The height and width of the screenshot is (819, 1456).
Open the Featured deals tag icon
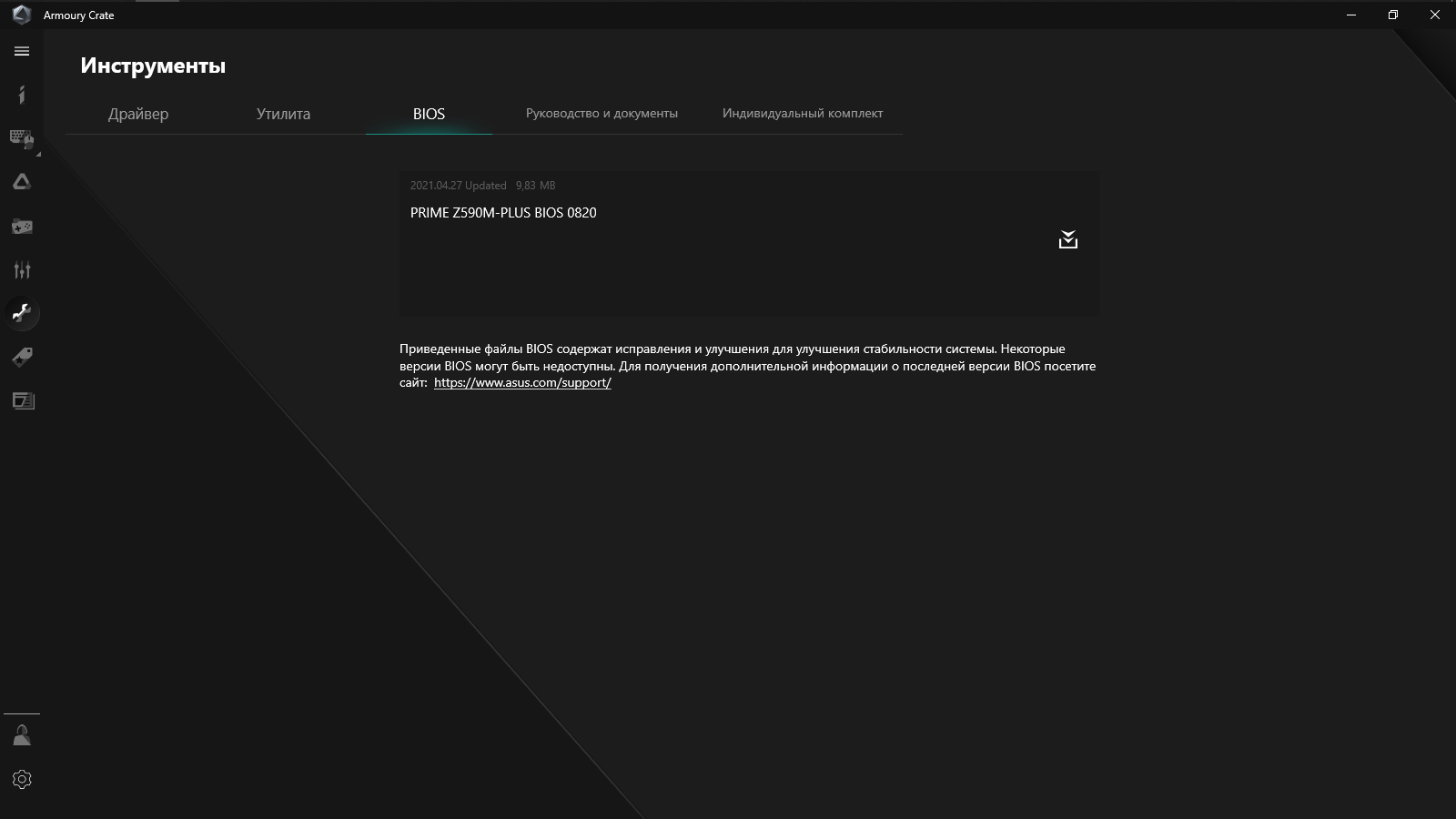tap(22, 357)
